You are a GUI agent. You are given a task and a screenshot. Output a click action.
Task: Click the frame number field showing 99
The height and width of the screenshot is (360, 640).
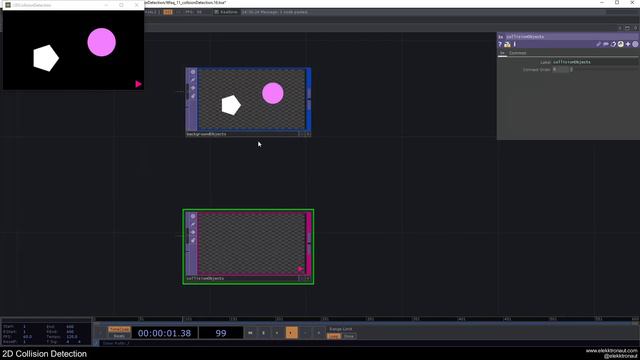pos(221,333)
